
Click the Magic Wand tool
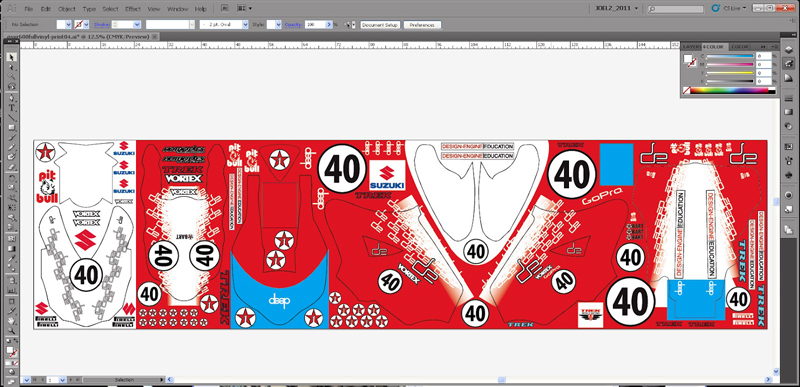[11, 76]
